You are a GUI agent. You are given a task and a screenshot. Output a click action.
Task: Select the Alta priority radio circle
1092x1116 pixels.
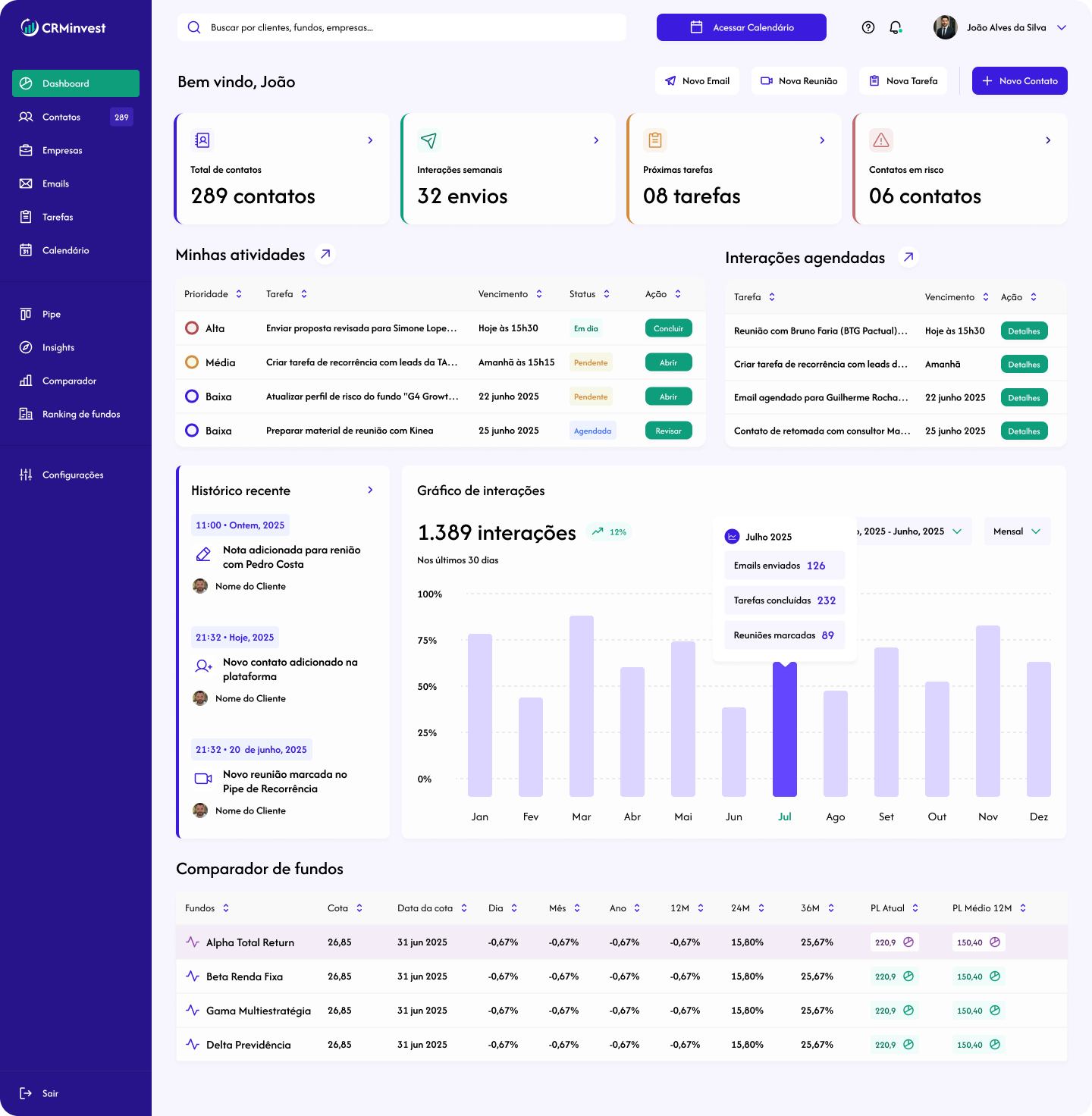coord(192,328)
